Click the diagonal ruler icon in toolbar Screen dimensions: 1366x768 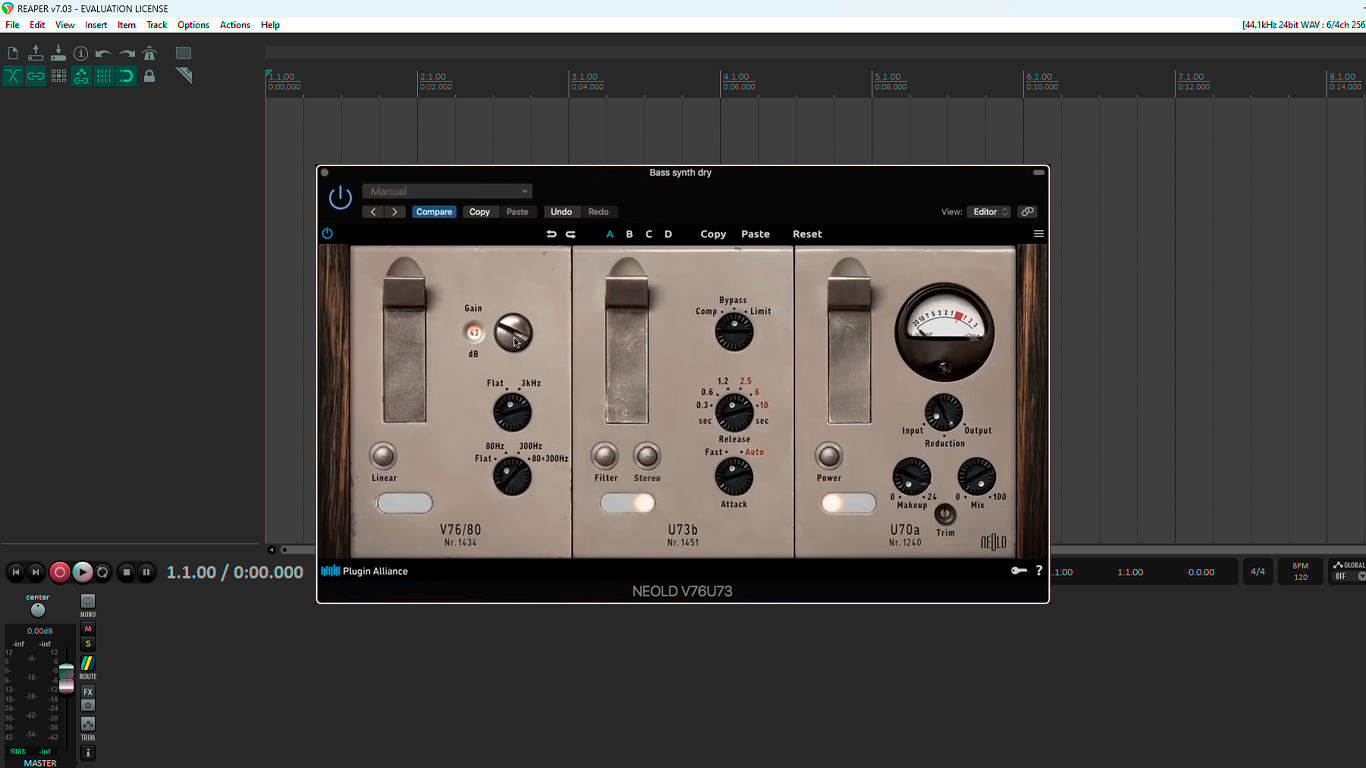point(184,76)
